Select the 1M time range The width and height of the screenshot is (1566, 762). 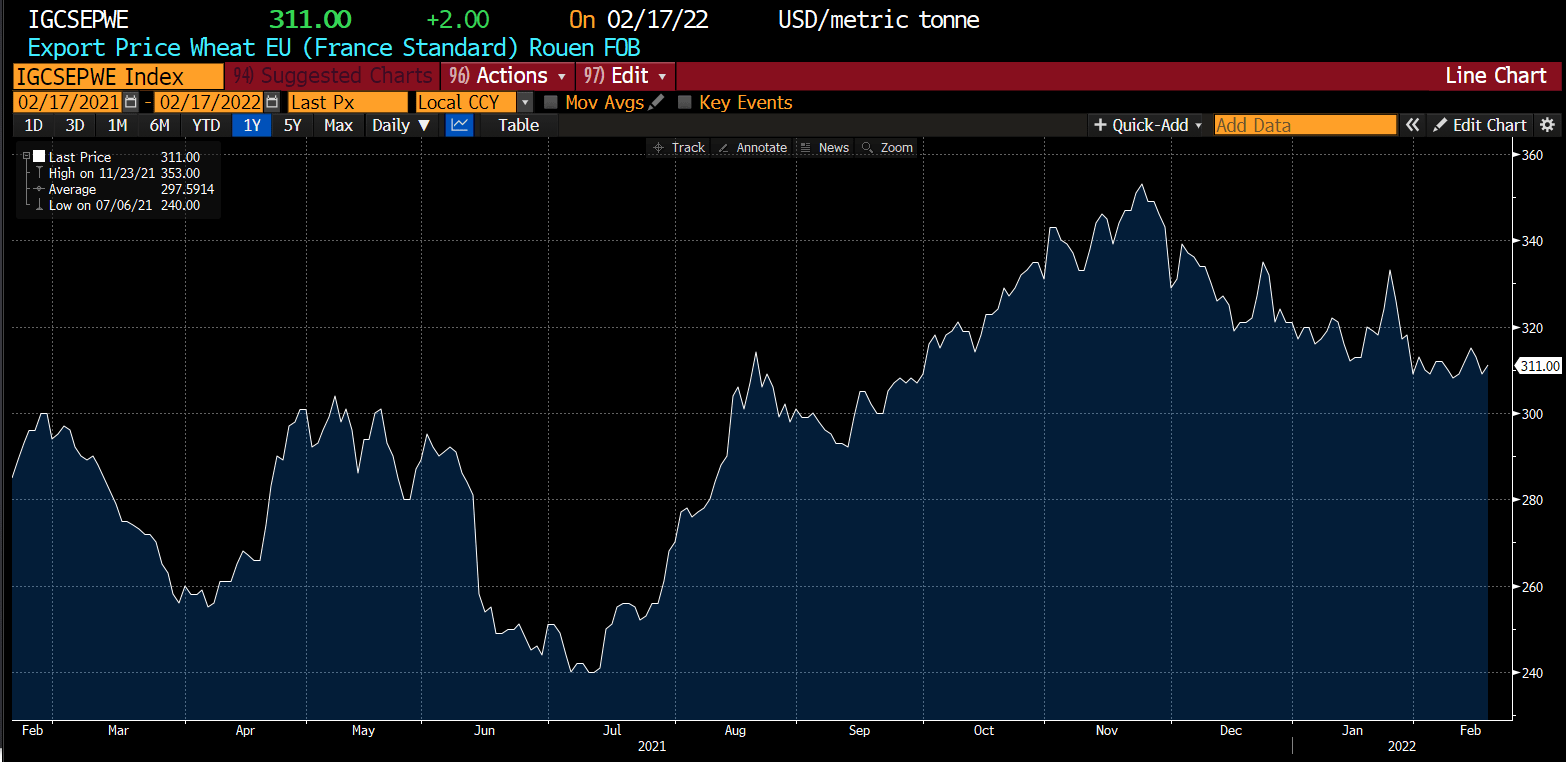tap(117, 125)
